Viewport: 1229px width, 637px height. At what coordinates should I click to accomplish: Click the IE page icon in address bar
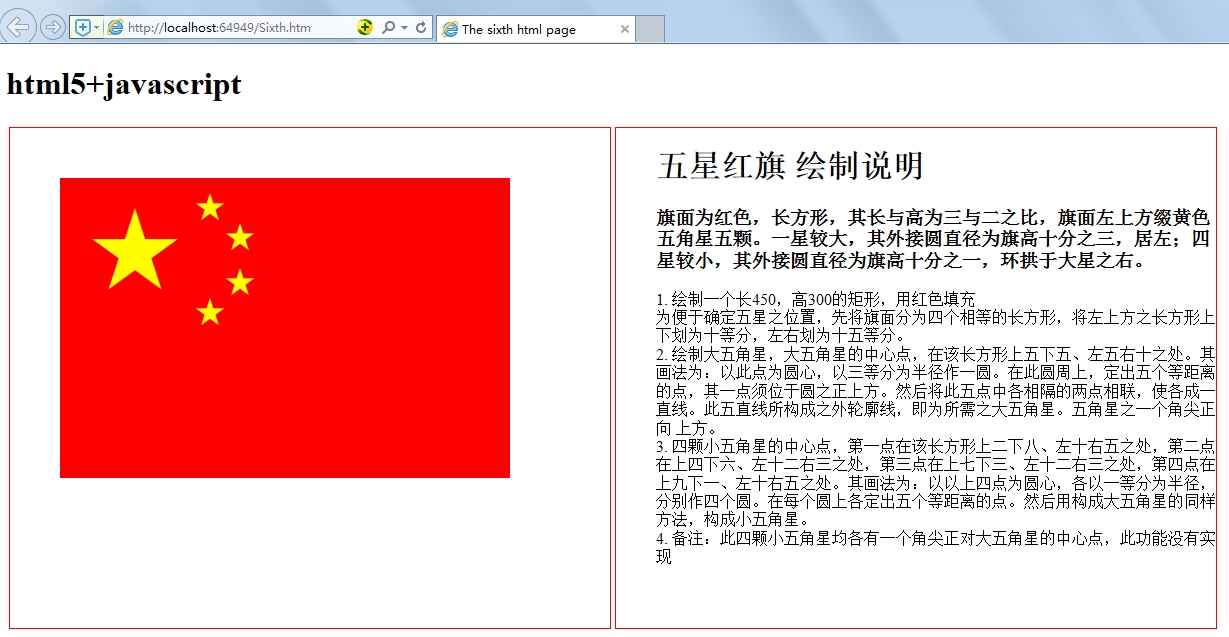coord(115,28)
